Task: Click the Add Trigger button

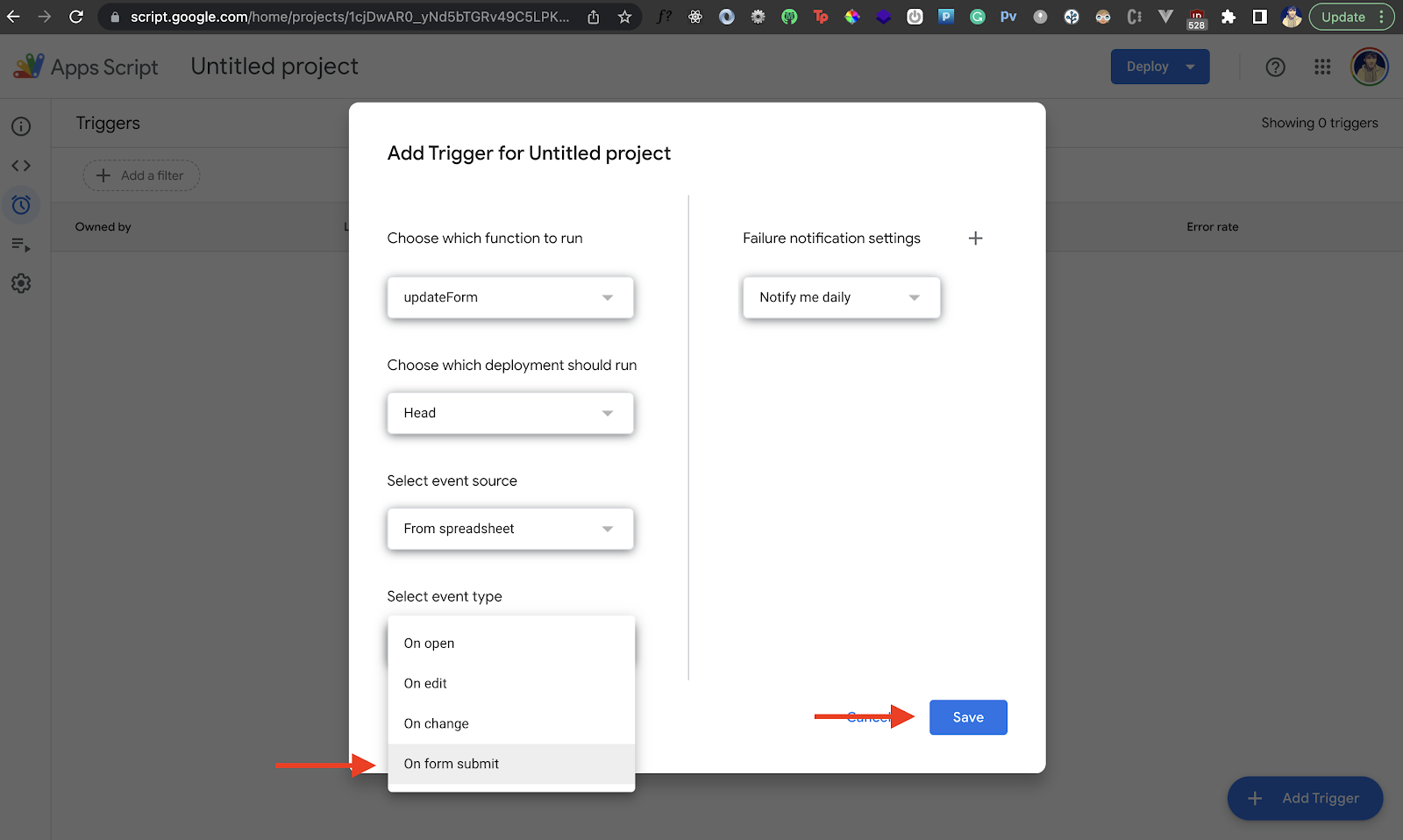Action: tap(1305, 798)
